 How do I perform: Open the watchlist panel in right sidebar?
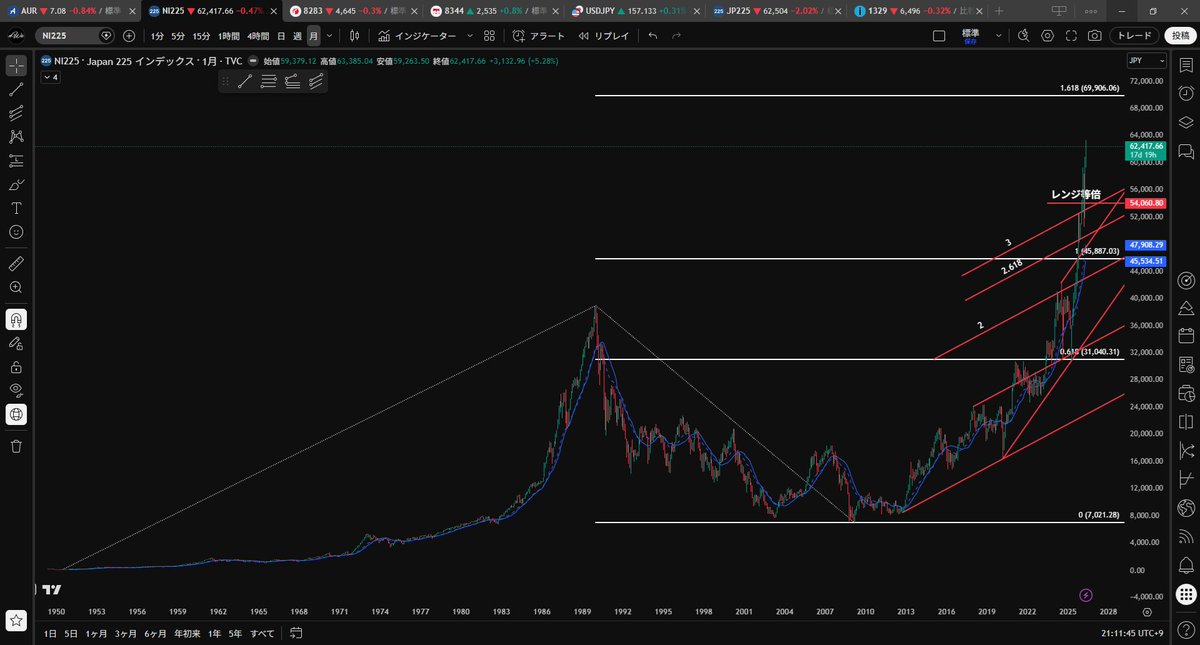[x=1186, y=66]
